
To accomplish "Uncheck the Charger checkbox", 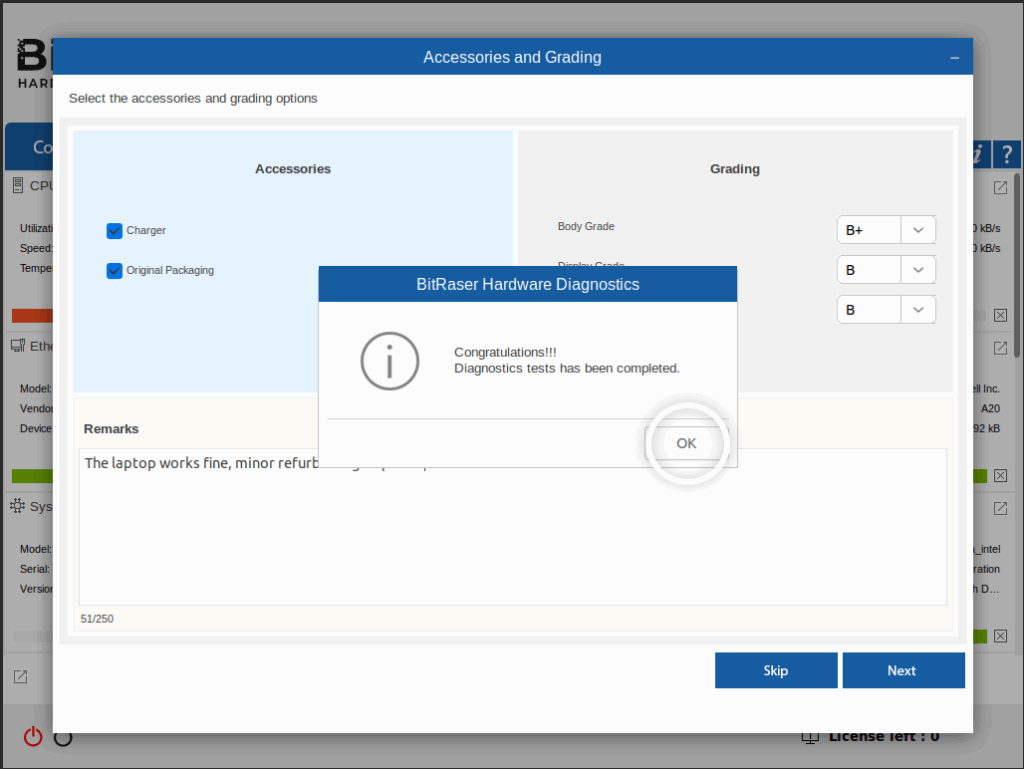I will (114, 230).
